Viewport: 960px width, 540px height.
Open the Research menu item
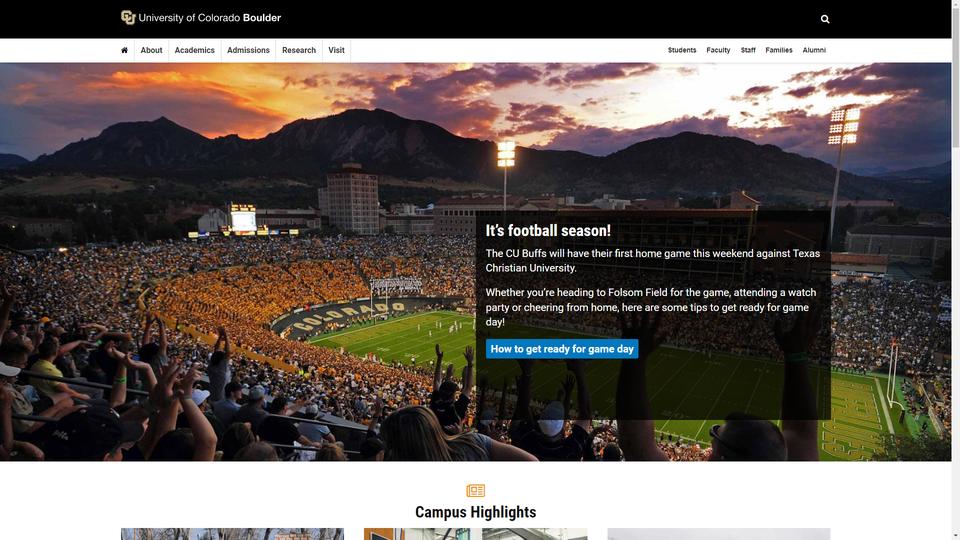(x=299, y=50)
